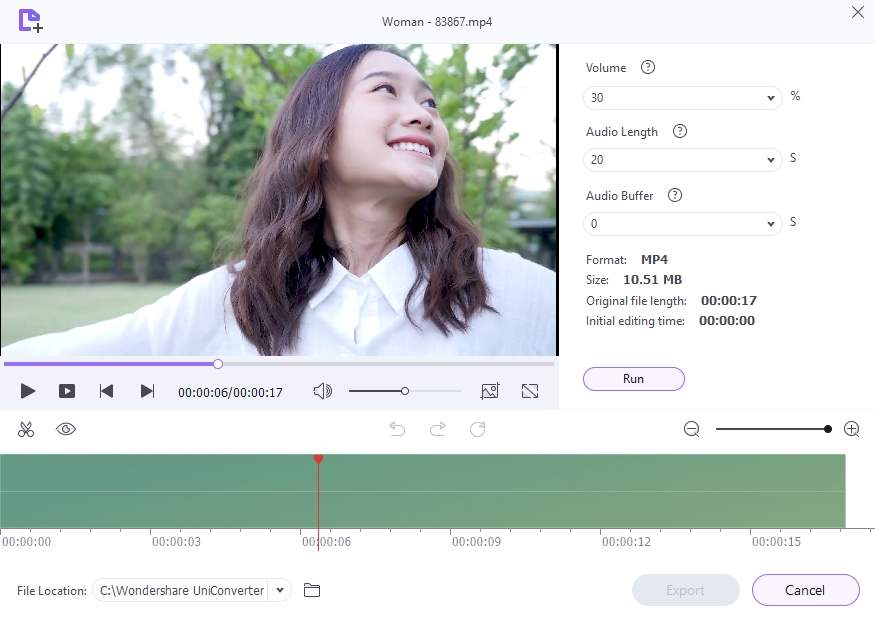Image resolution: width=875 pixels, height=617 pixels.
Task: Click the 00:00:15 timeline label
Action: [776, 542]
